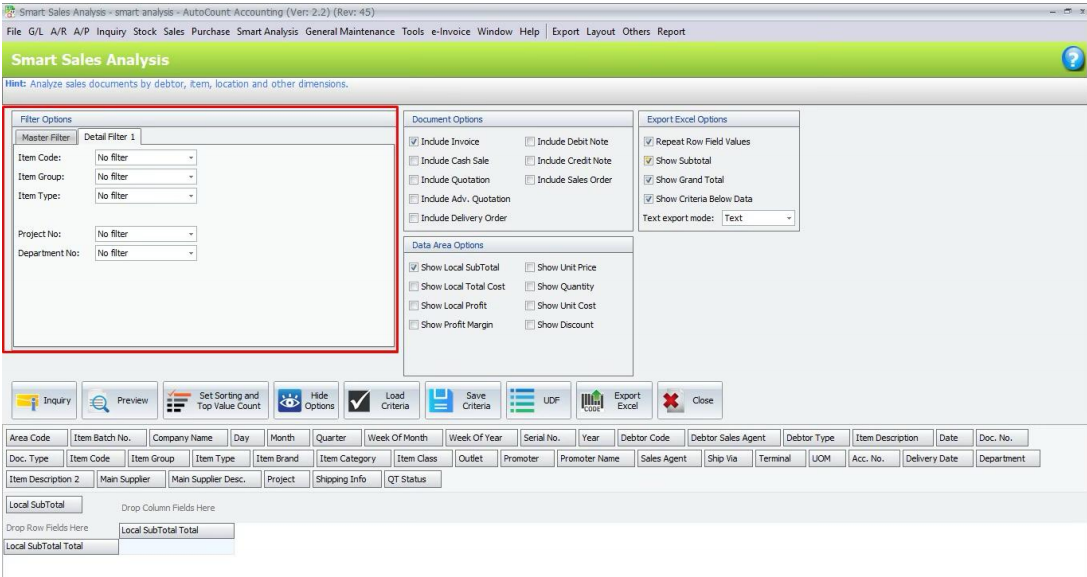This screenshot has width=1087, height=577.
Task: Expand the Department No filter dropdown
Action: point(191,254)
